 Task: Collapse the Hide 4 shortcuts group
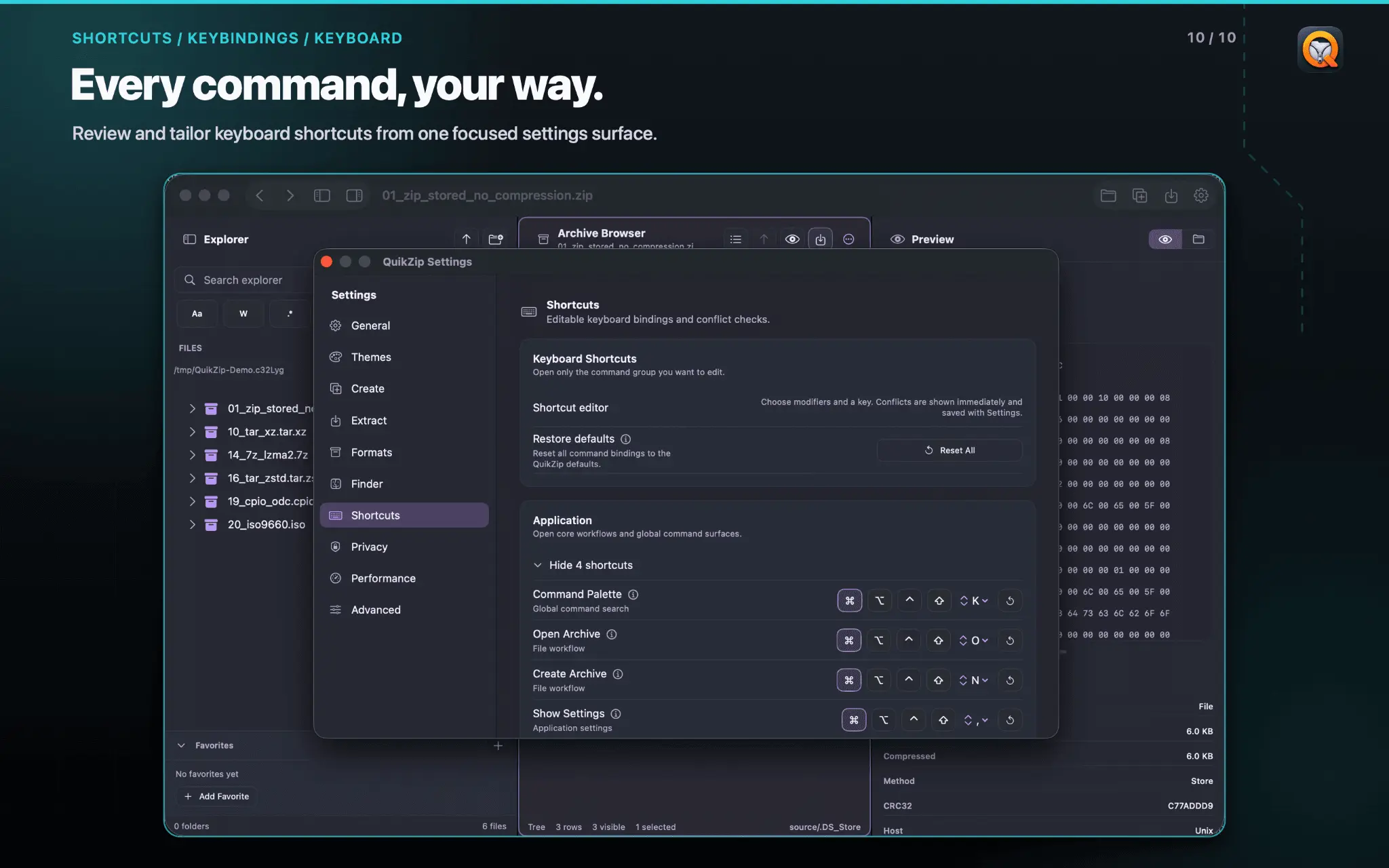point(583,565)
